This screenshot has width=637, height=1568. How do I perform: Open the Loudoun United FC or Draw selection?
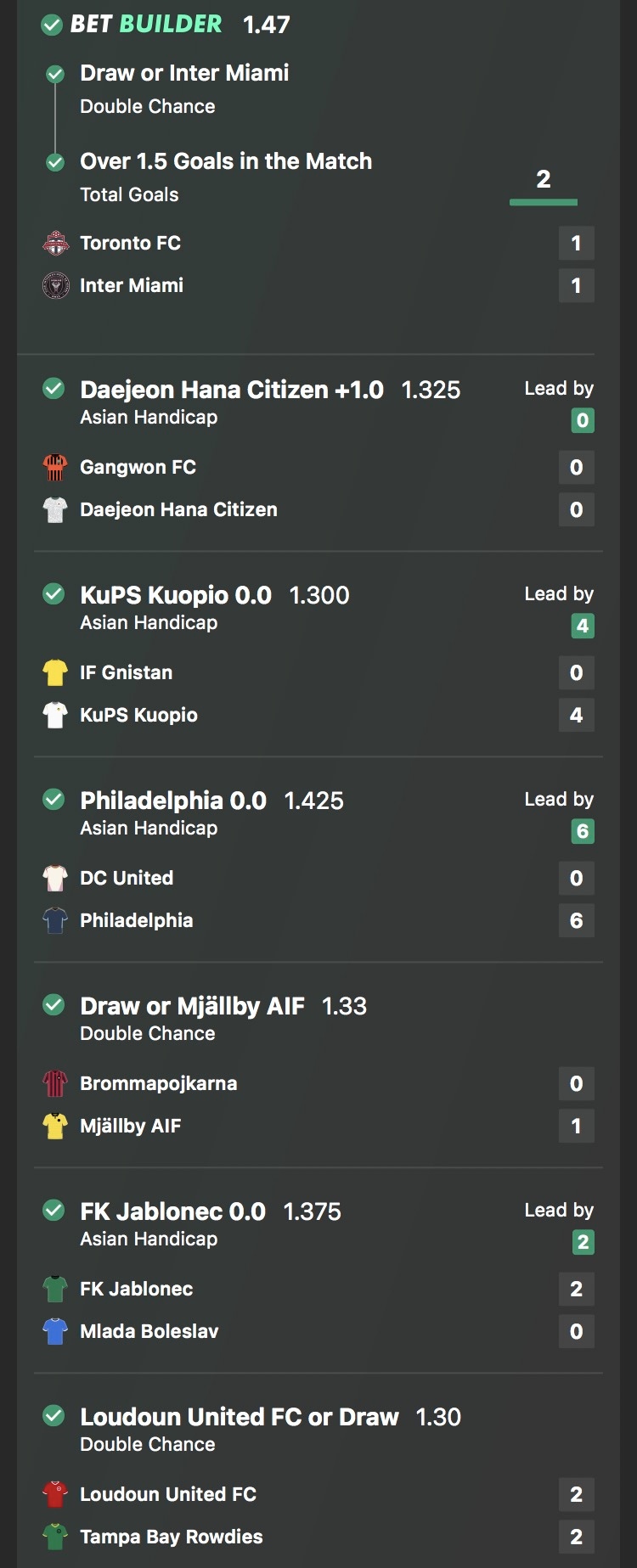point(239,1417)
